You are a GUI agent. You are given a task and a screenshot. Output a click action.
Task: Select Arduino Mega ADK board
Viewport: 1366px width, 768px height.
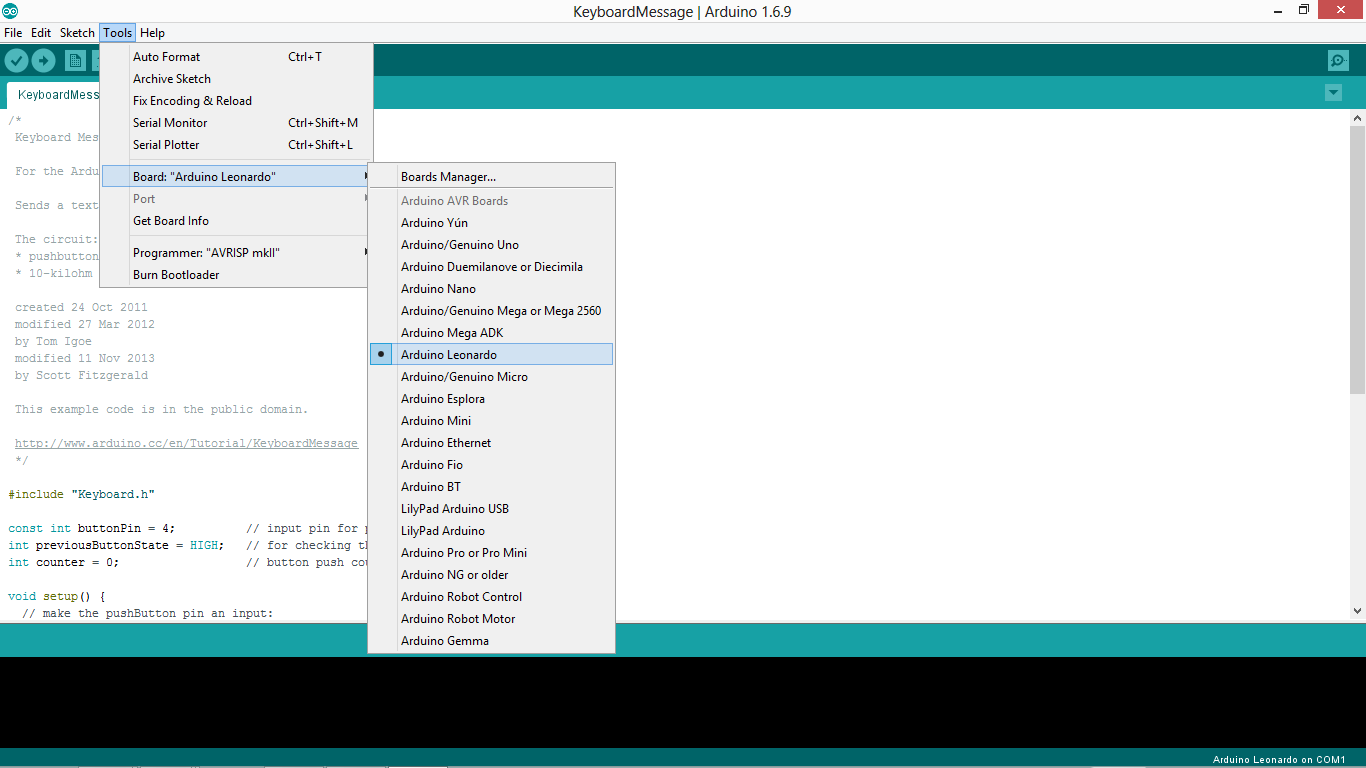pyautogui.click(x=491, y=333)
